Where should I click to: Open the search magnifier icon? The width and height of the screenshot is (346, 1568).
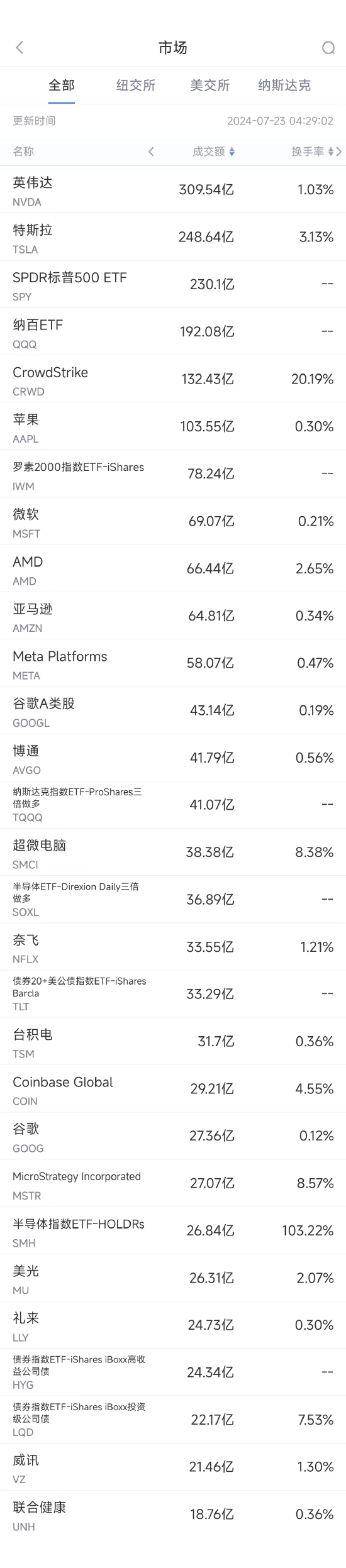328,48
